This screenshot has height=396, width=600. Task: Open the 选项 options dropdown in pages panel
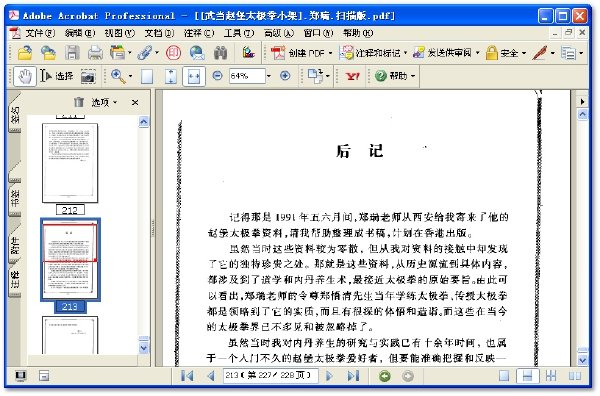[x=104, y=102]
